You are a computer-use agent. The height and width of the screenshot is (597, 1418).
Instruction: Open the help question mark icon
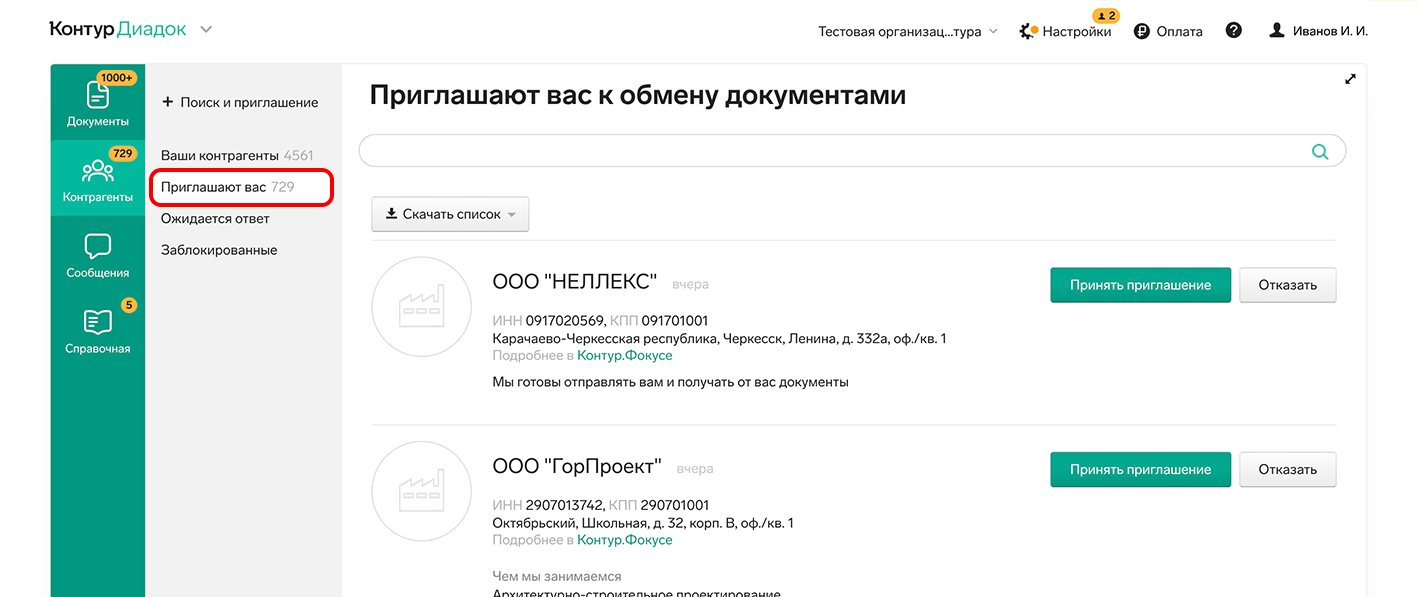(x=1233, y=31)
